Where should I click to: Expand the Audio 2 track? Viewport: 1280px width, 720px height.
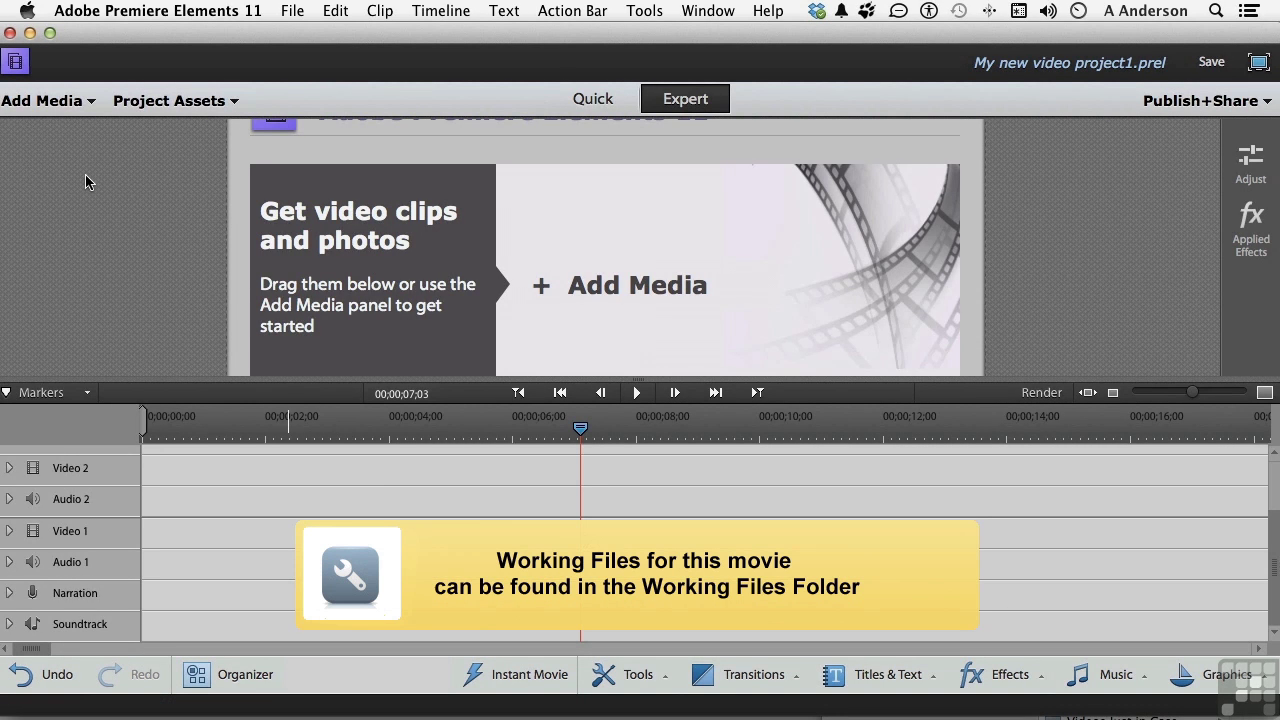tap(9, 499)
